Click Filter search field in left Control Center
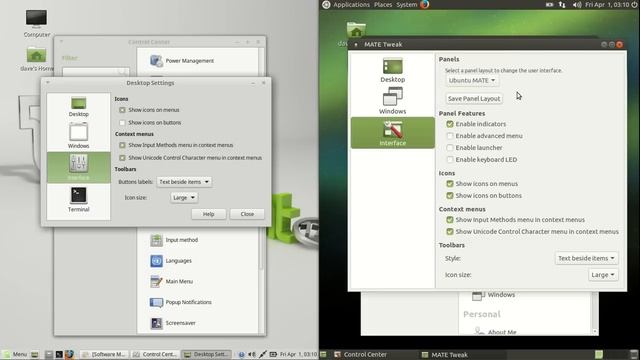 95,72
